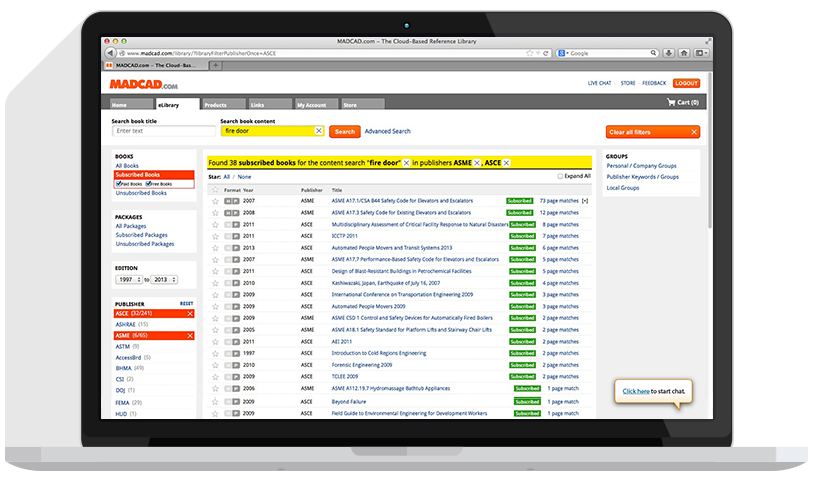Click in the Search book title field
Image resolution: width=813 pixels, height=486 pixels.
tap(164, 131)
